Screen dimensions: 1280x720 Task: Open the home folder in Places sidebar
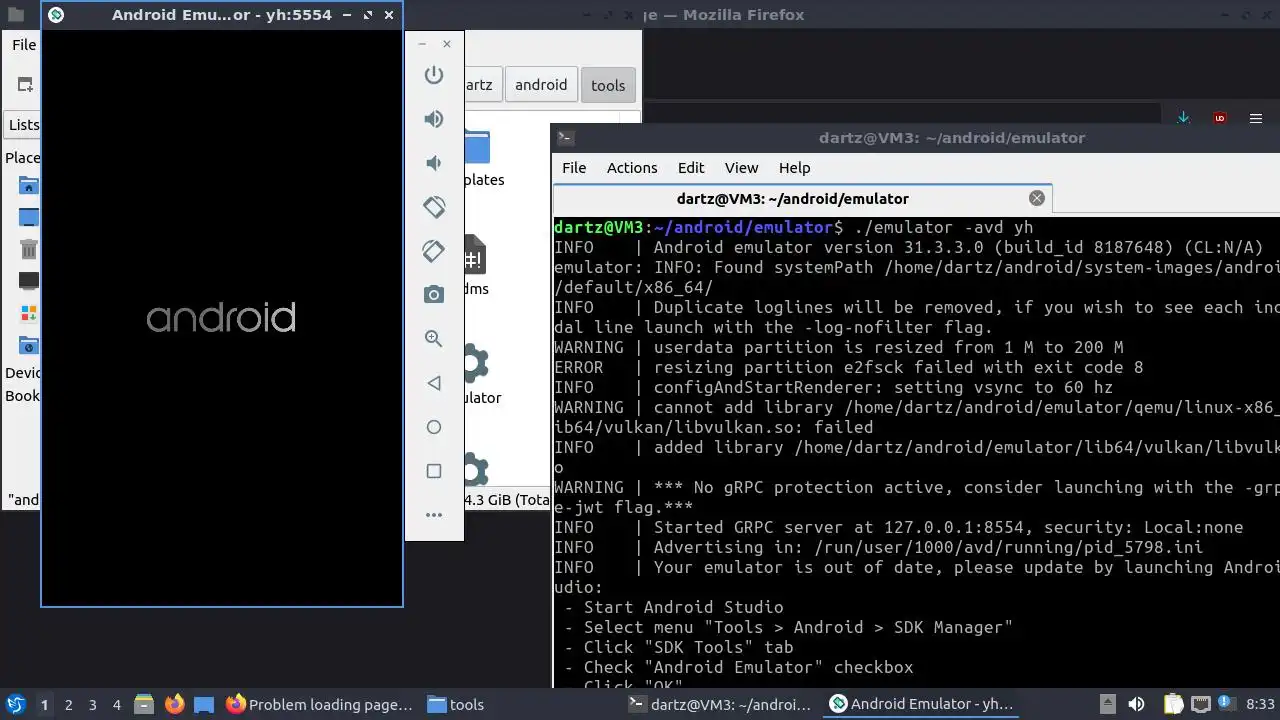(x=28, y=186)
